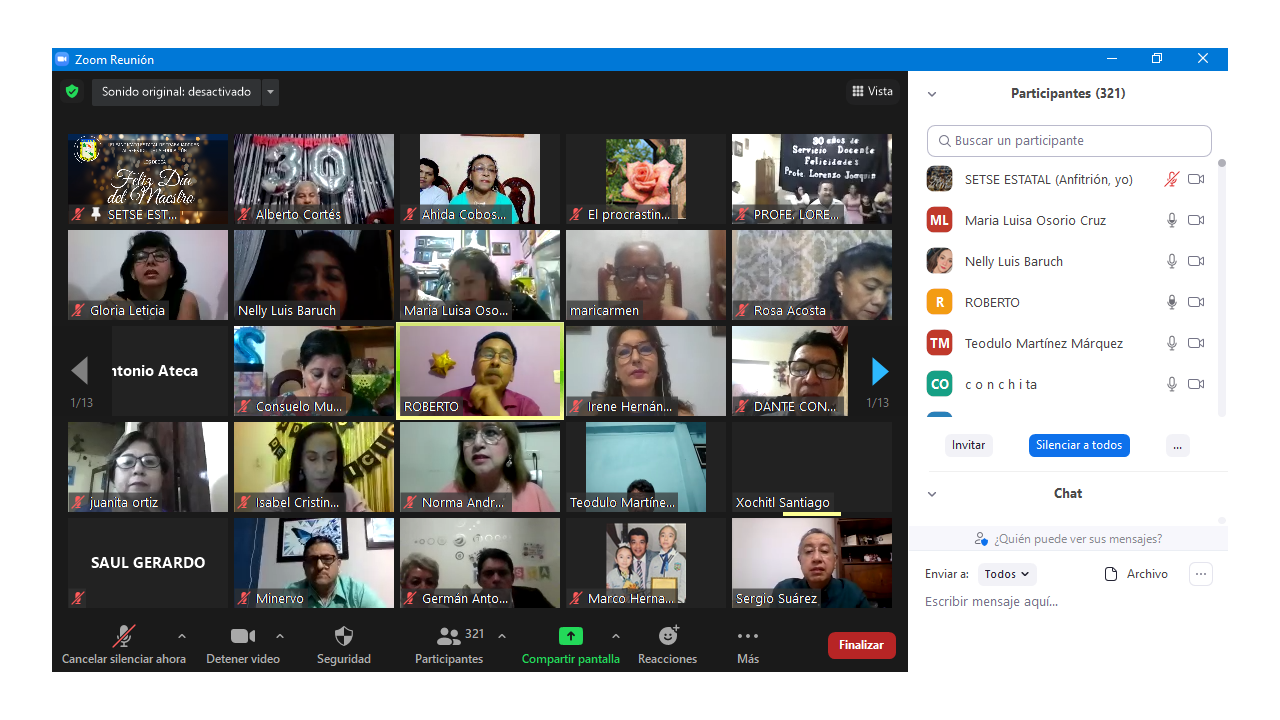
Task: Click the Invitar button
Action: 968,445
